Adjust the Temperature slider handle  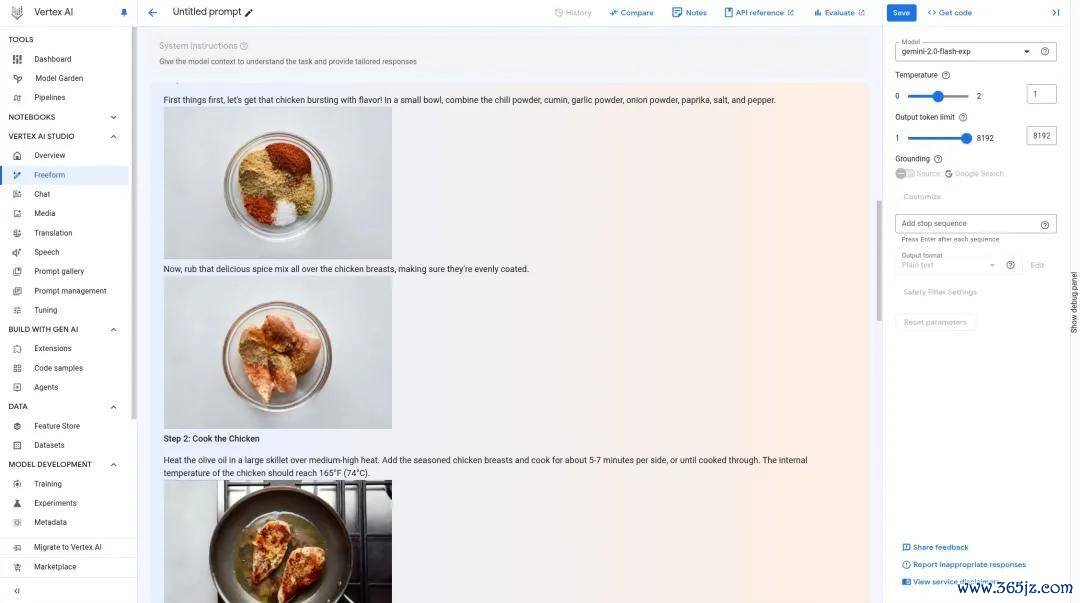tap(937, 96)
